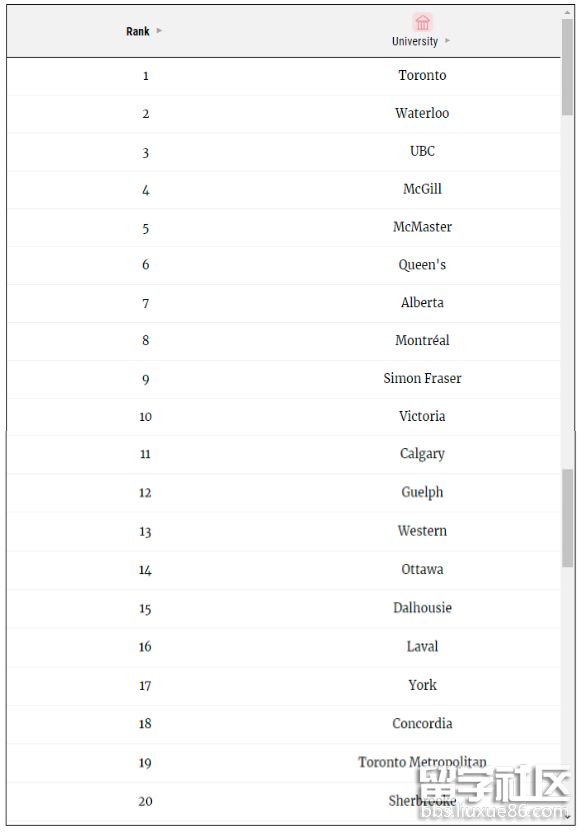This screenshot has height=833, width=584.
Task: Sort by Rank using its arrow
Action: pyautogui.click(x=159, y=31)
